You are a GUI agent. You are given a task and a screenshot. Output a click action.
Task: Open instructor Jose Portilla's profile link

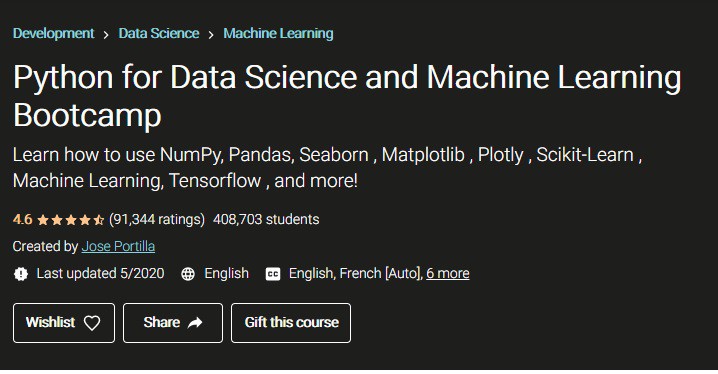pos(118,246)
